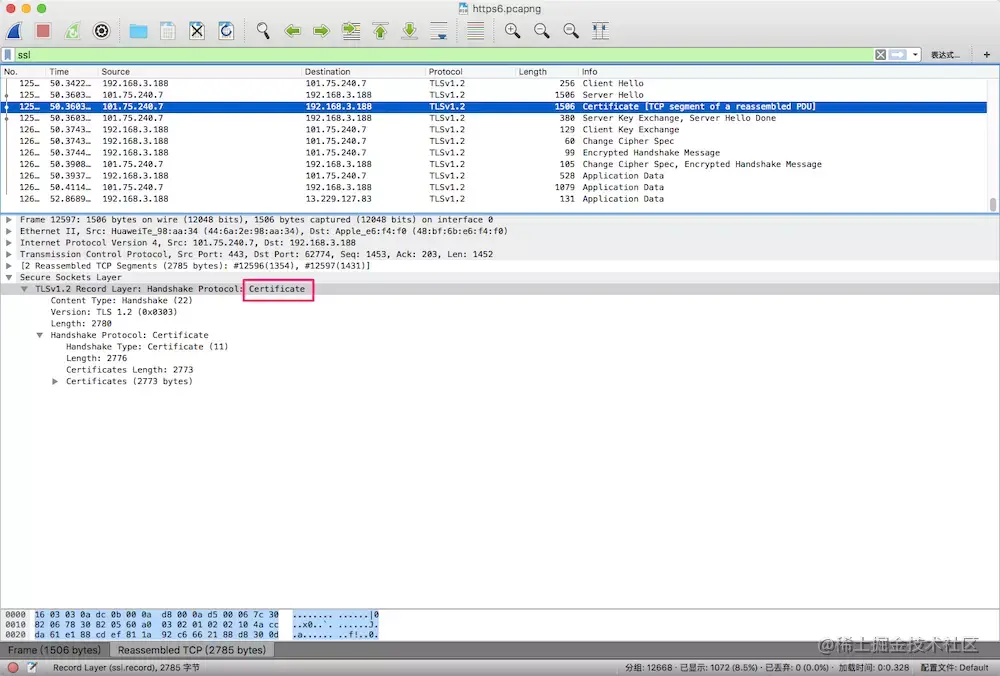Select Content Type: Handshake (22) line
Image resolution: width=1000 pixels, height=676 pixels.
click(121, 300)
